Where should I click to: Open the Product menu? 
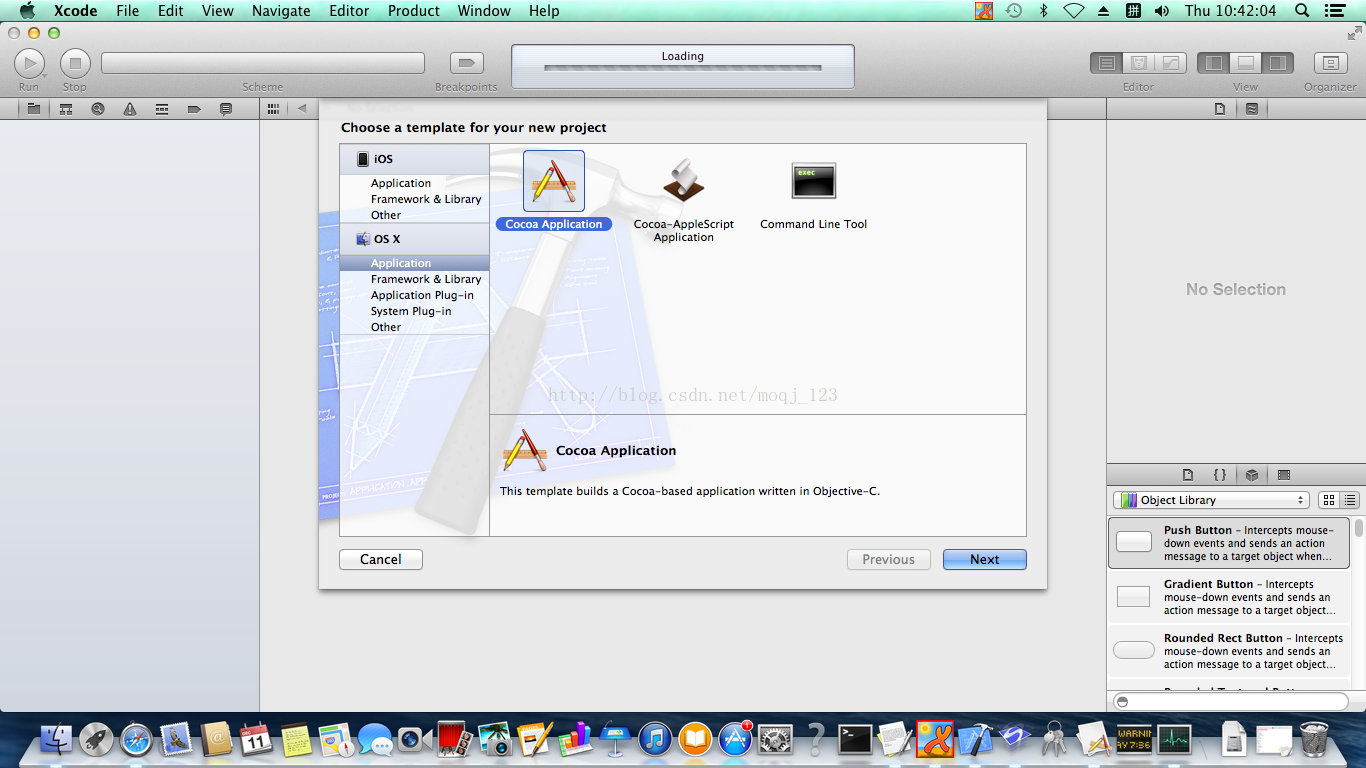[x=414, y=10]
